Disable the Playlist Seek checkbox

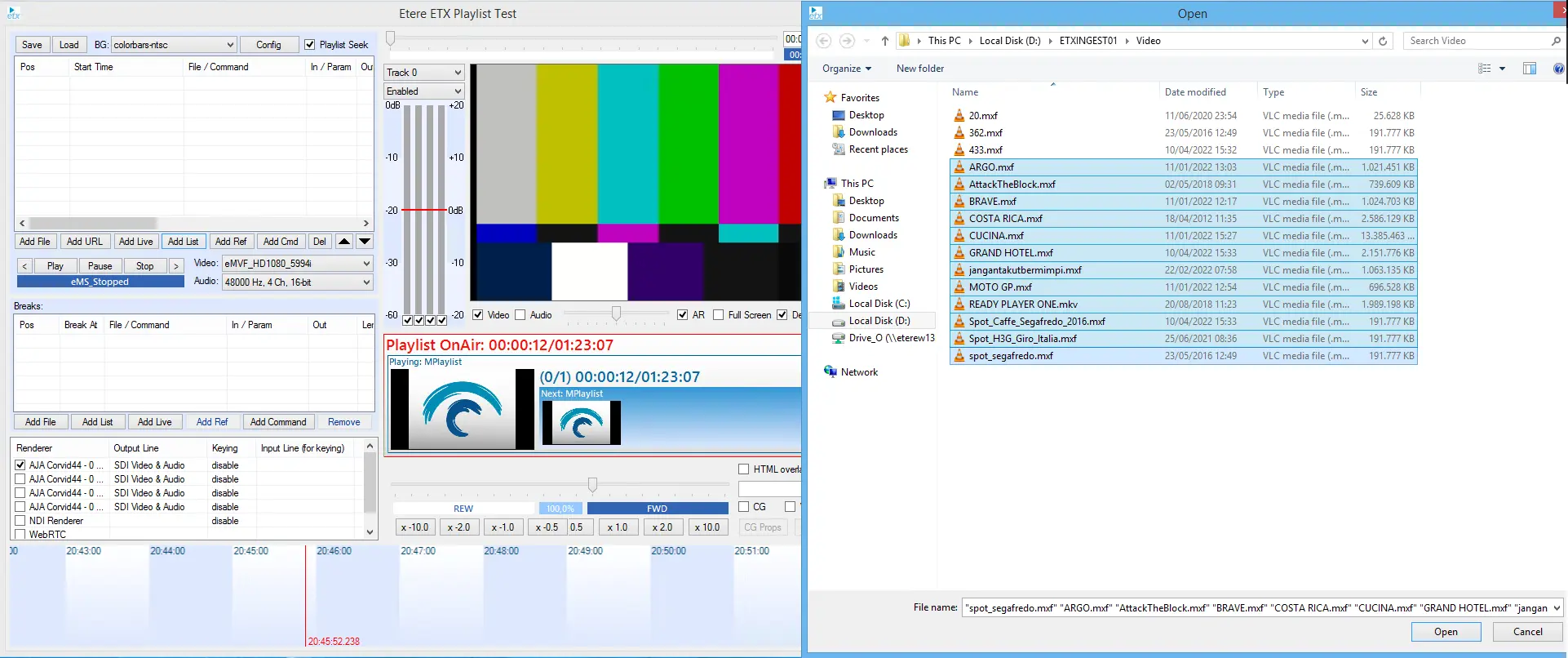click(x=310, y=45)
